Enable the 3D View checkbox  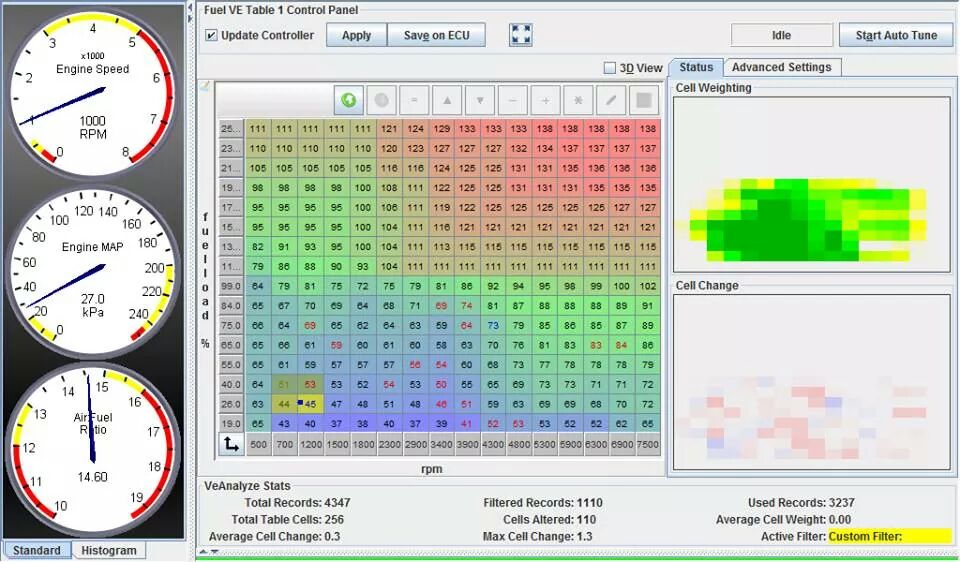610,68
